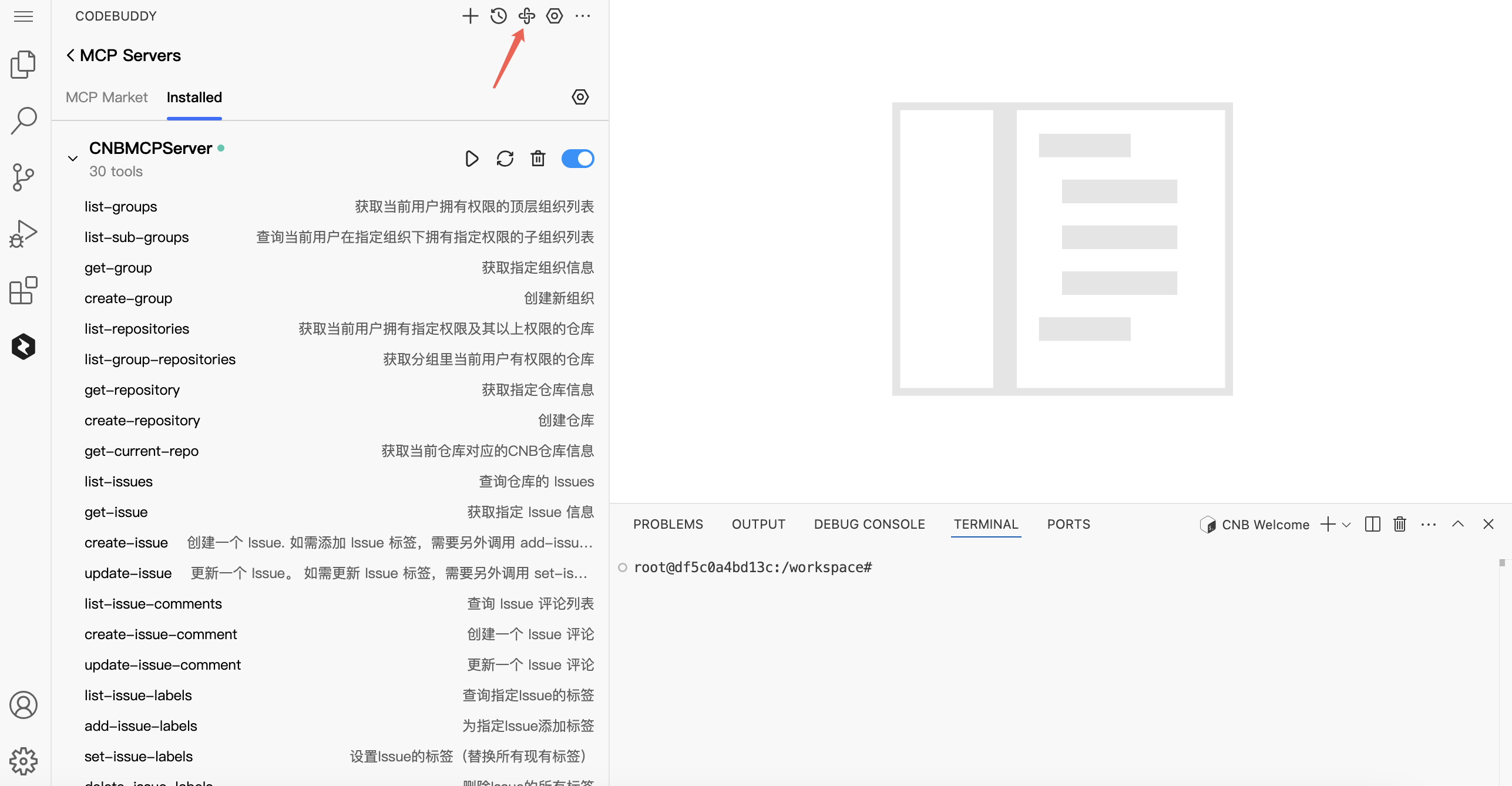Select the Installed tab
Viewport: 1512px width, 786px height.
(194, 98)
